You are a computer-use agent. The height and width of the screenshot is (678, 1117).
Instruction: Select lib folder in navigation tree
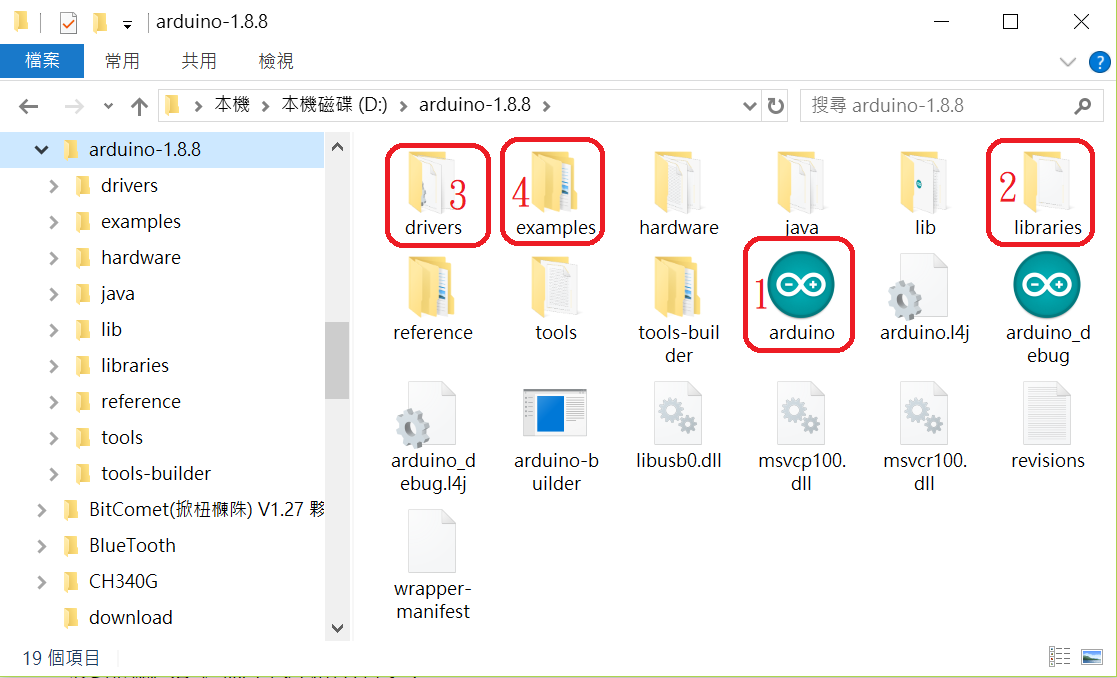[111, 330]
